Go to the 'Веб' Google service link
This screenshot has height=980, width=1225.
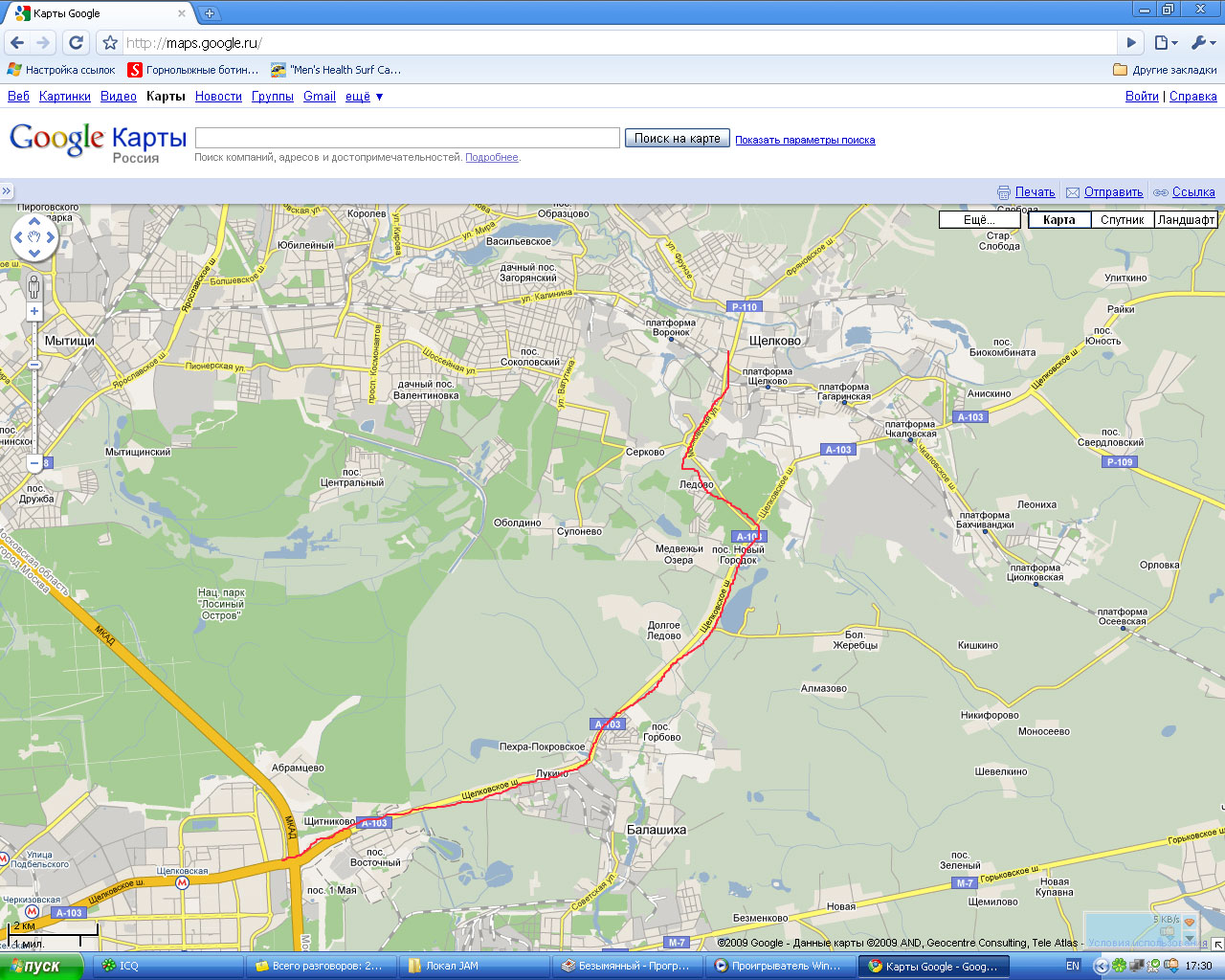[18, 97]
